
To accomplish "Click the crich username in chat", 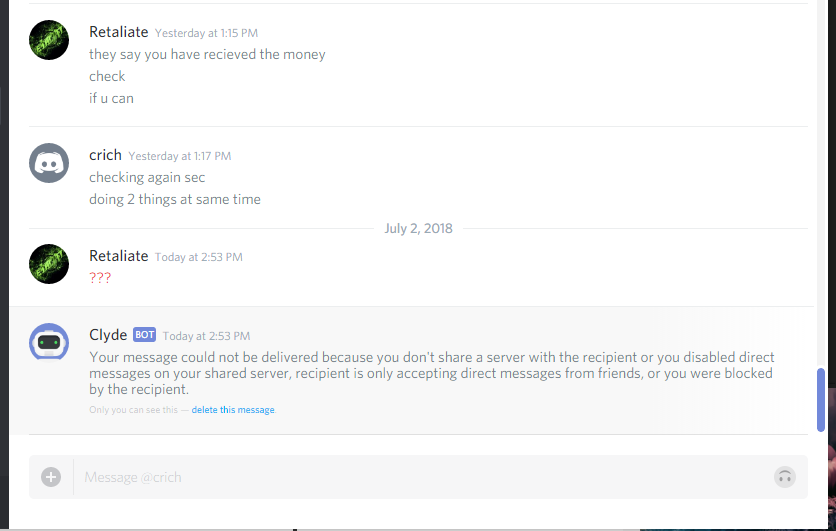I will (x=106, y=155).
